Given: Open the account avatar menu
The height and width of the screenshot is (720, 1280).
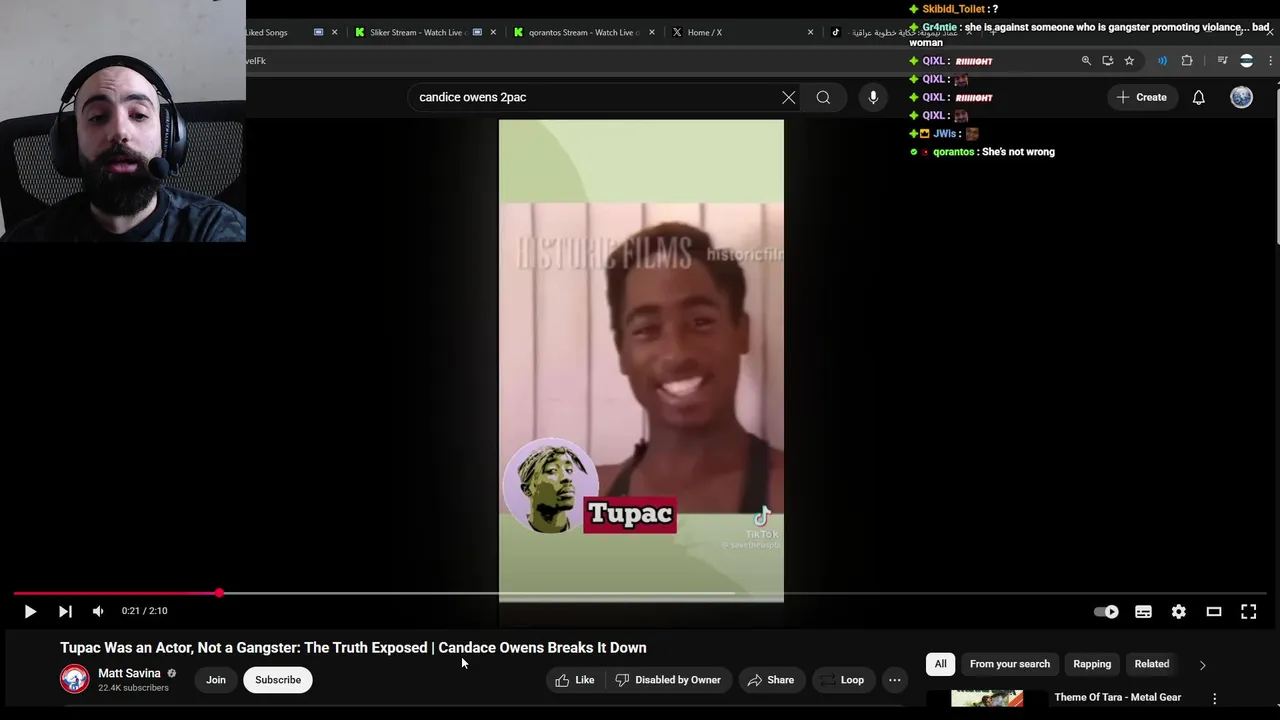Looking at the screenshot, I should coord(1241,97).
